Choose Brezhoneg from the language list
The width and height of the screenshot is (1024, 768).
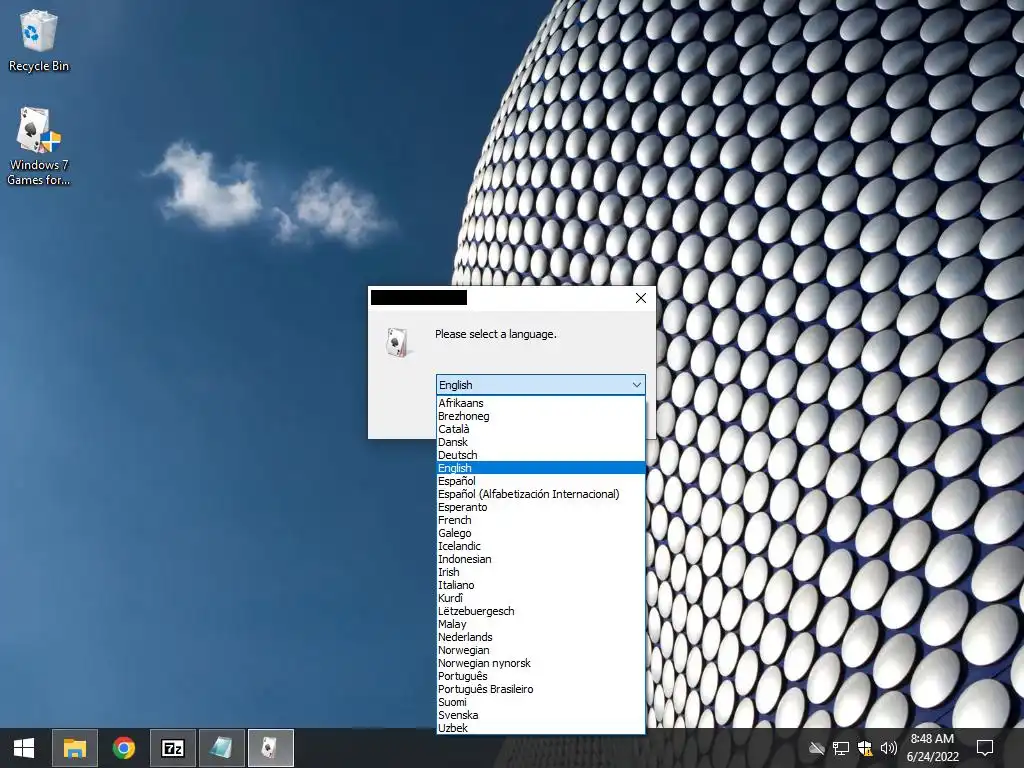(541, 416)
